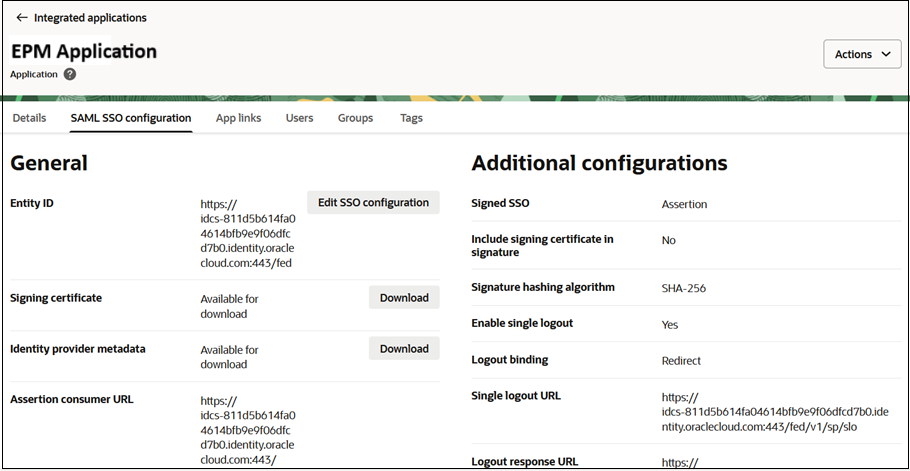Go to the Users tab

(x=299, y=118)
